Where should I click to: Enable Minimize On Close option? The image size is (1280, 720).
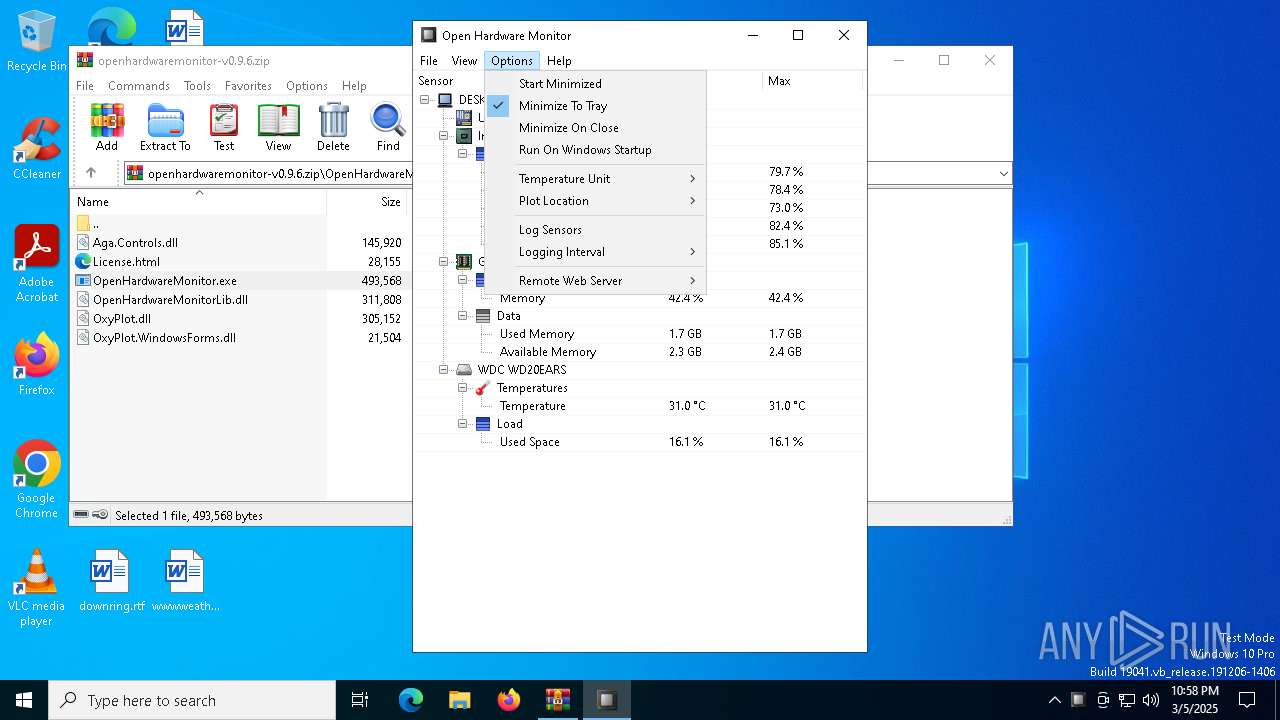(595, 128)
